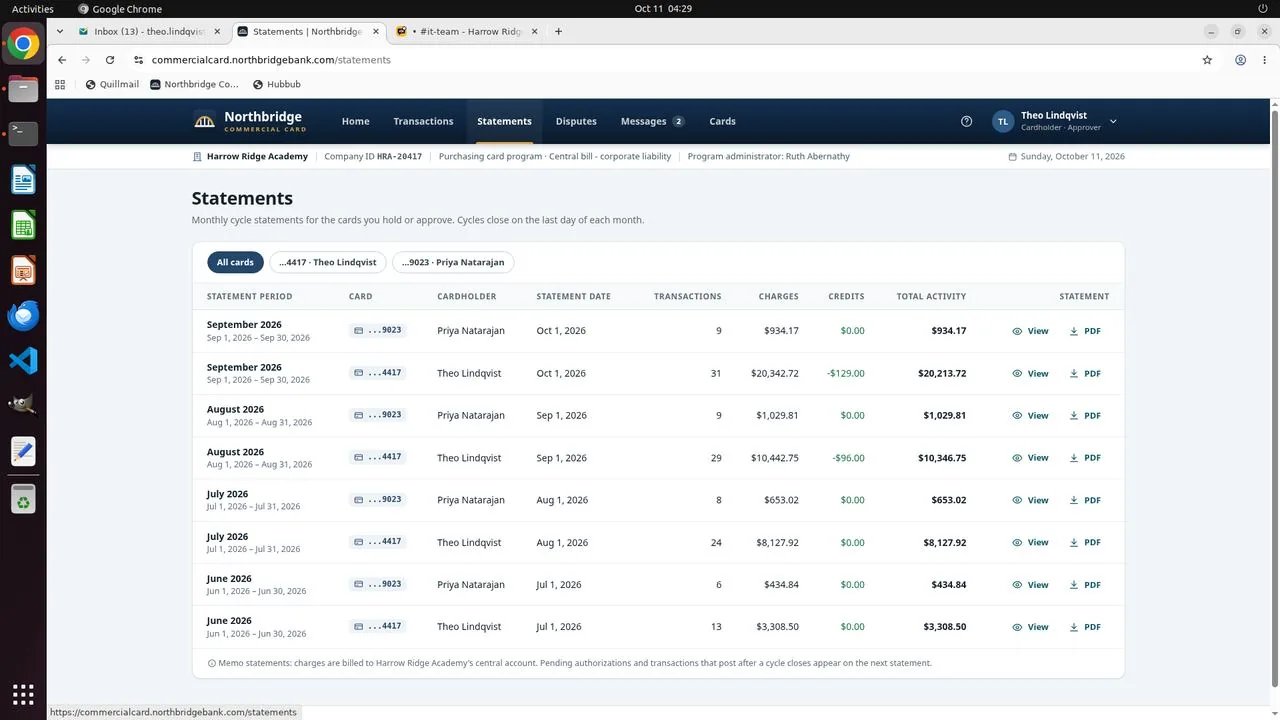Image resolution: width=1280 pixels, height=720 pixels.
Task: Show Applications grid in the dock
Action: tap(23, 693)
